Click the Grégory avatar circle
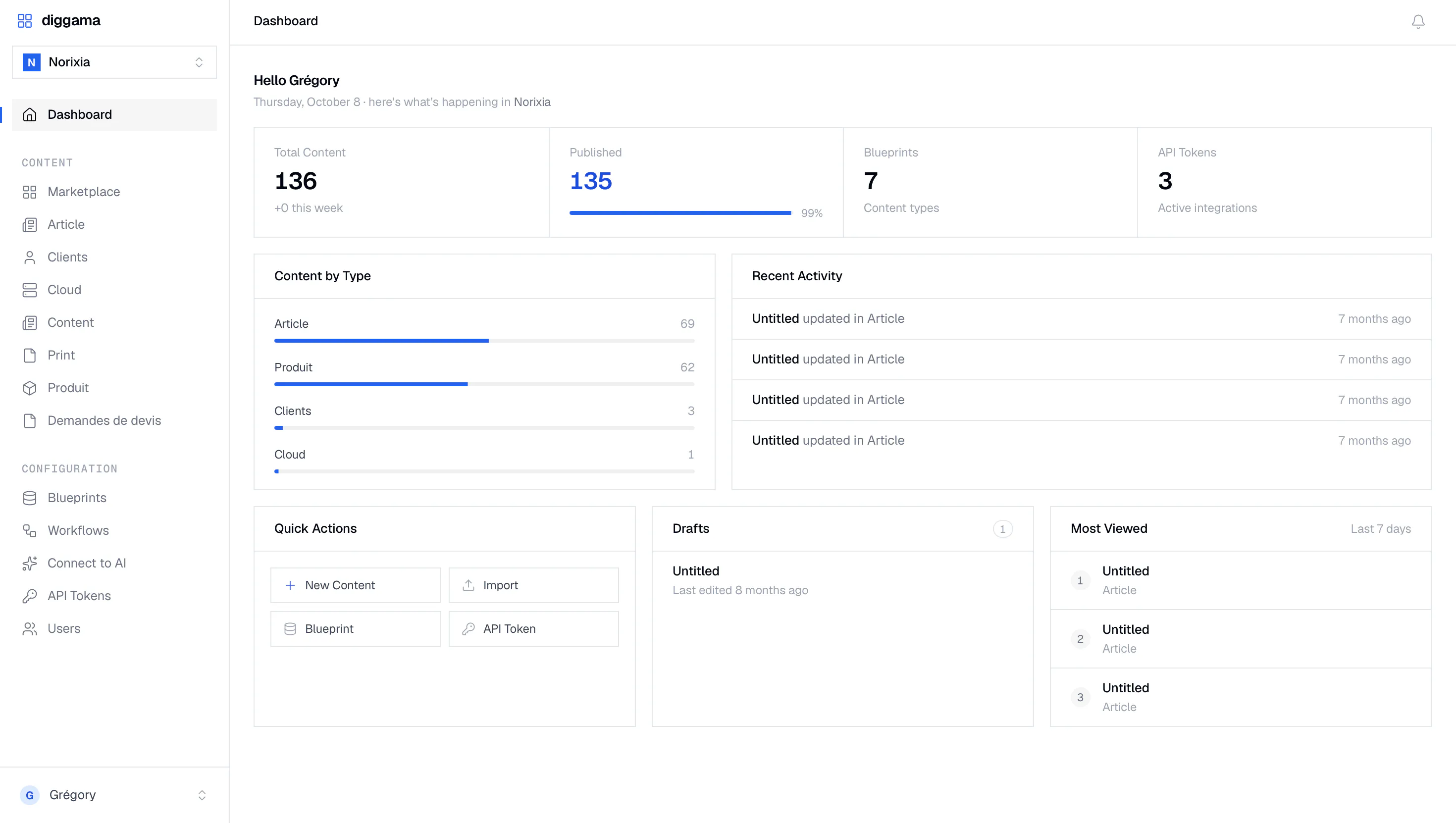This screenshot has width=1456, height=823. click(29, 795)
